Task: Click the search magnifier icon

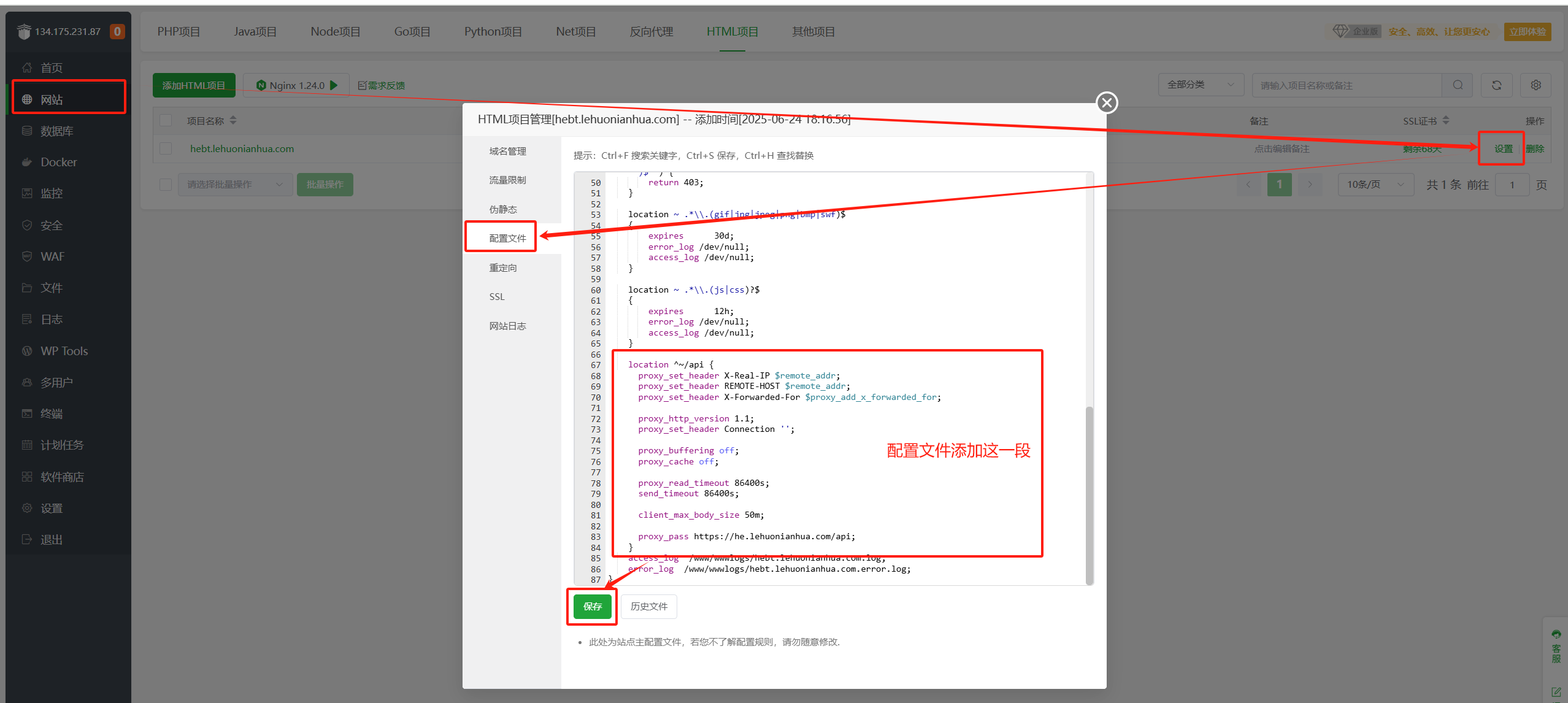Action: pyautogui.click(x=1458, y=85)
